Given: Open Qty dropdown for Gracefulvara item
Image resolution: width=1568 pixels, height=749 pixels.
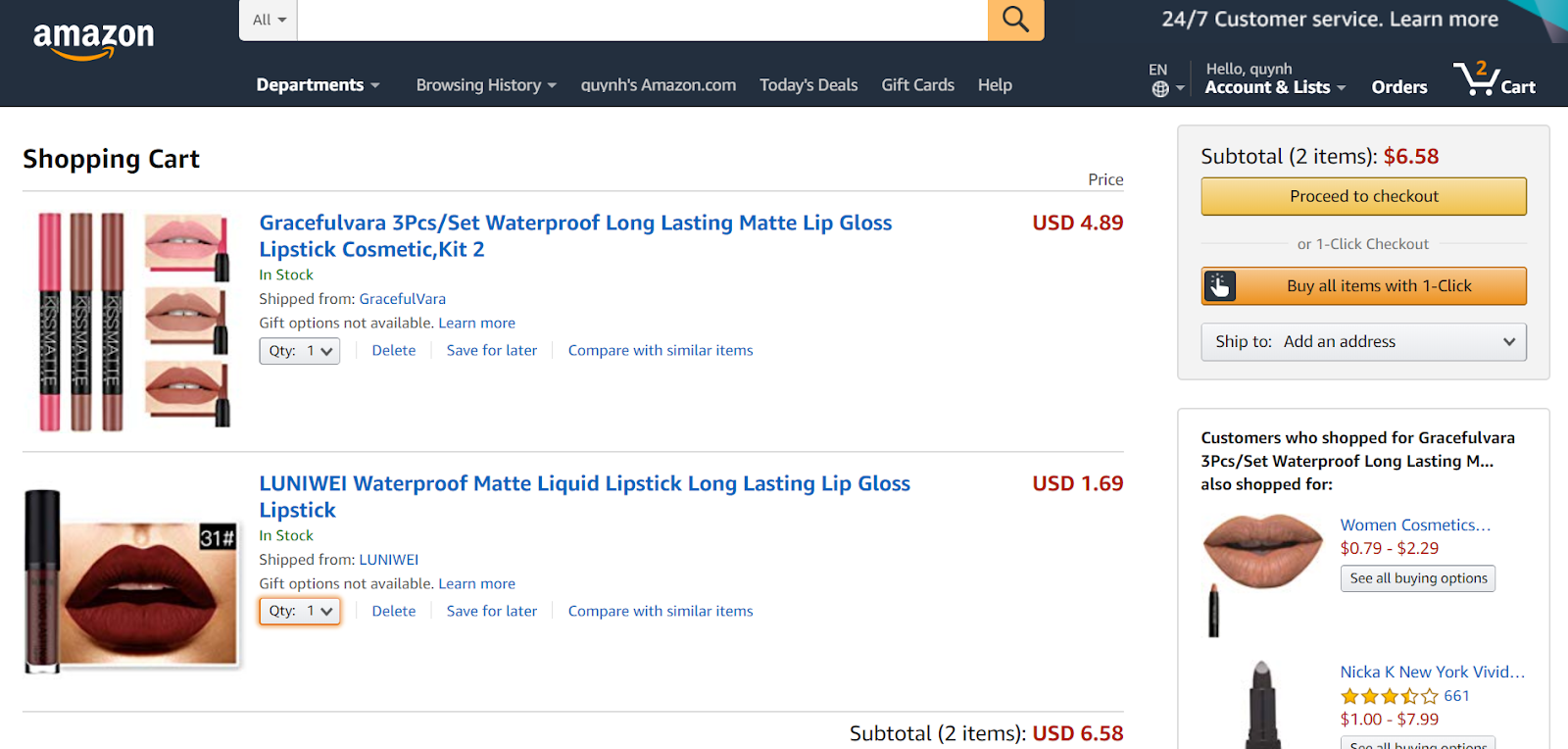Looking at the screenshot, I should [299, 351].
